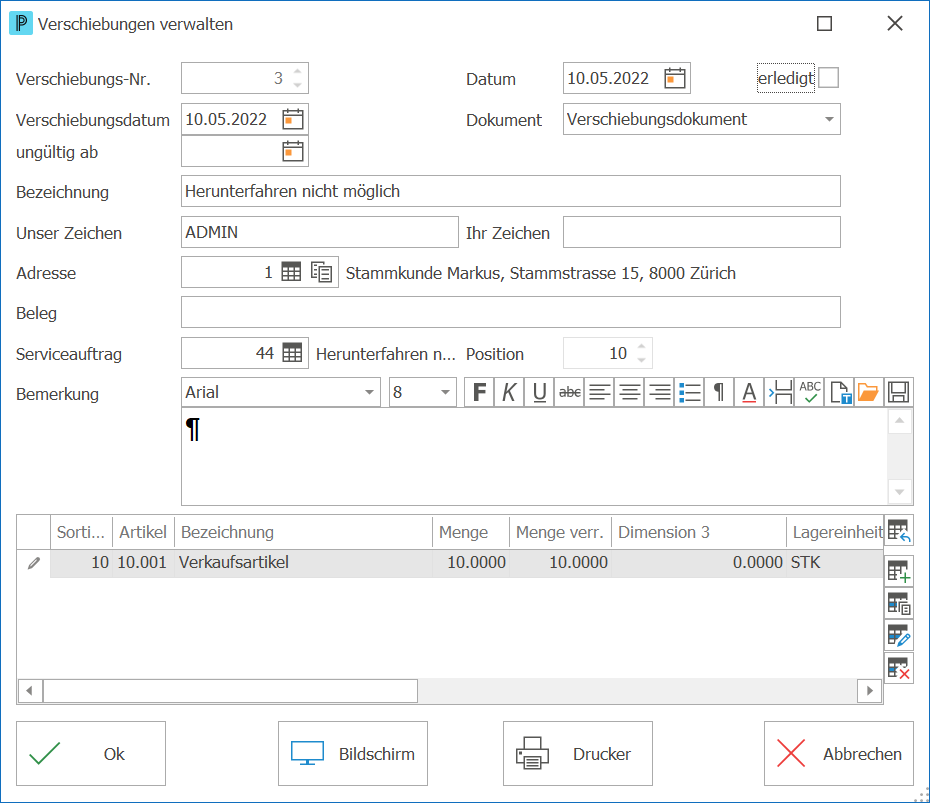The height and width of the screenshot is (803, 930).
Task: Edit selected position row icon
Action: click(x=899, y=636)
